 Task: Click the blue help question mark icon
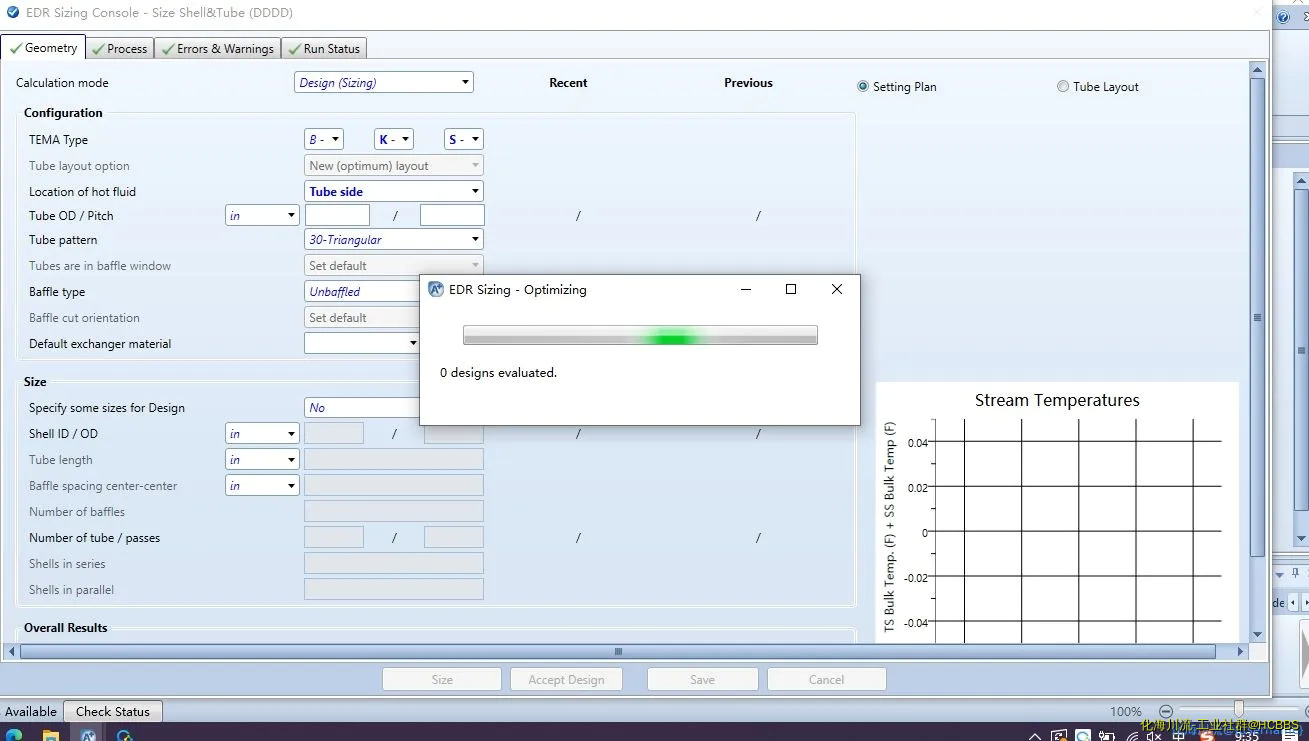pos(1284,17)
